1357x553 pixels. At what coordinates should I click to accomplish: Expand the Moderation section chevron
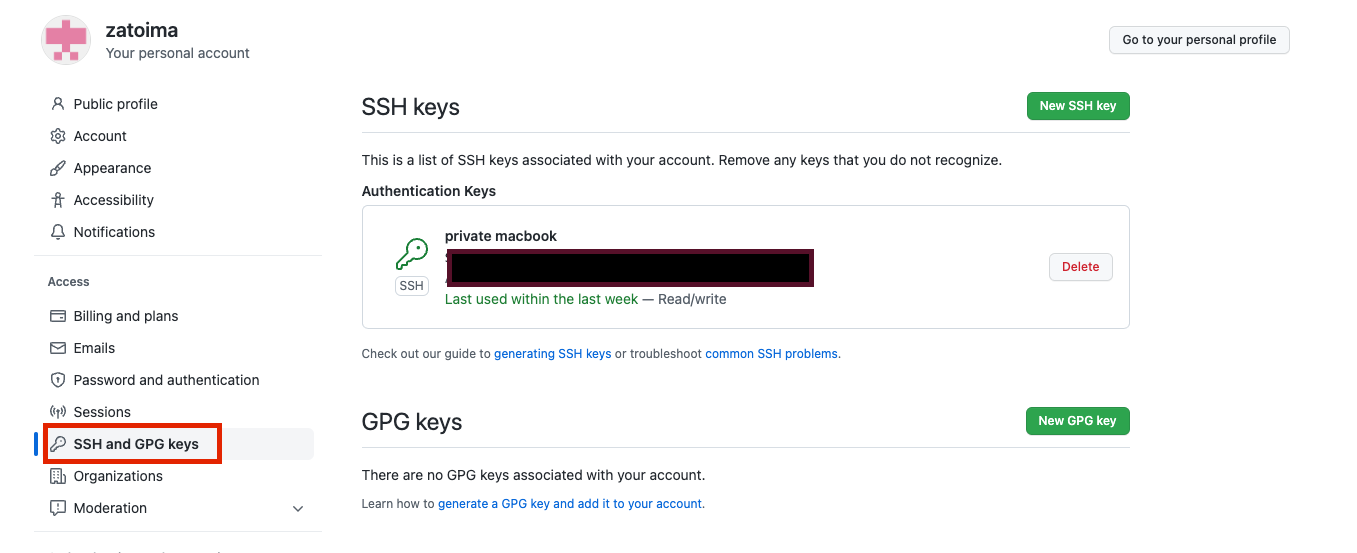(x=298, y=509)
